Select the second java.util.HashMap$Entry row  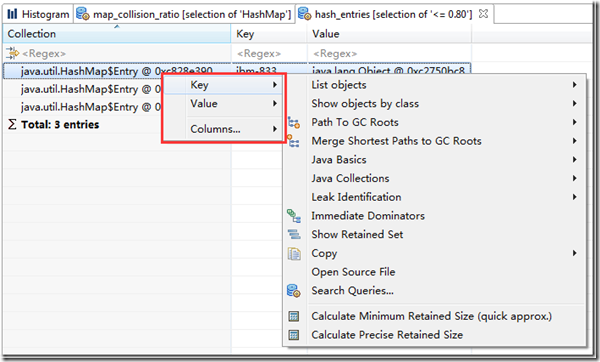[90, 89]
